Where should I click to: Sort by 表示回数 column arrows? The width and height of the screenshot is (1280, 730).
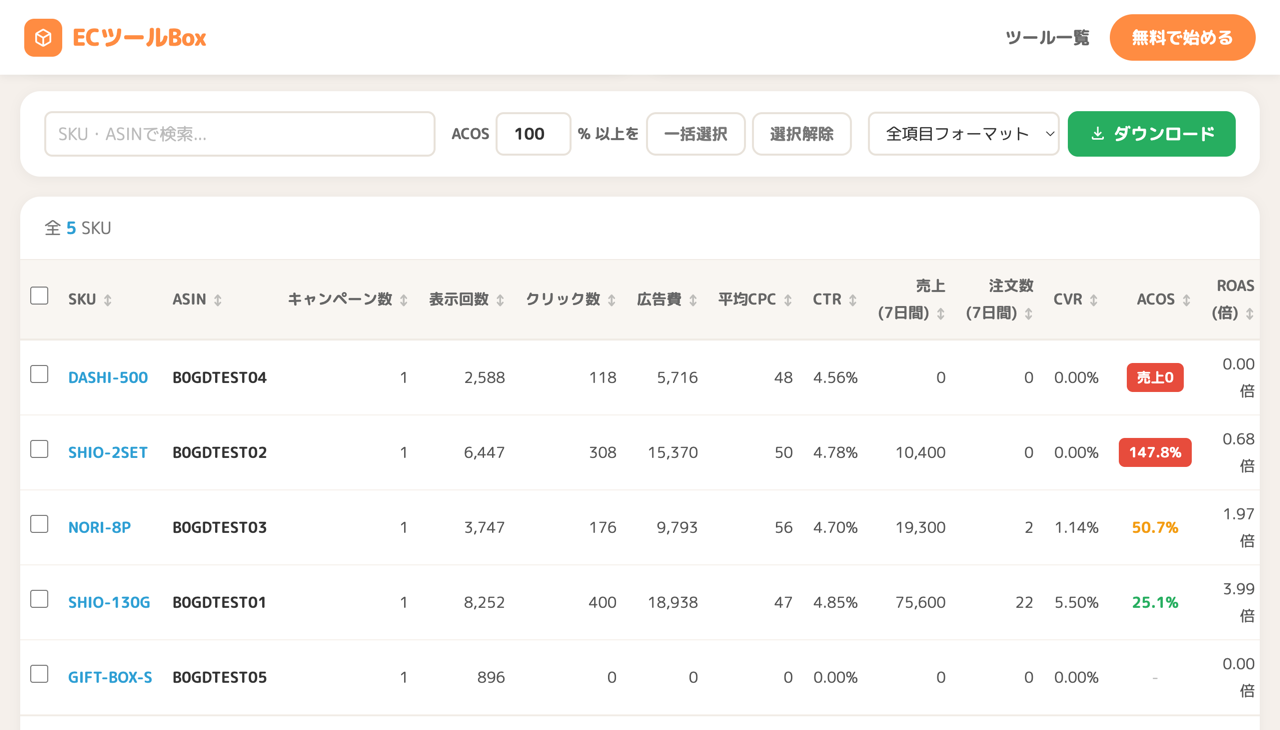coord(500,300)
